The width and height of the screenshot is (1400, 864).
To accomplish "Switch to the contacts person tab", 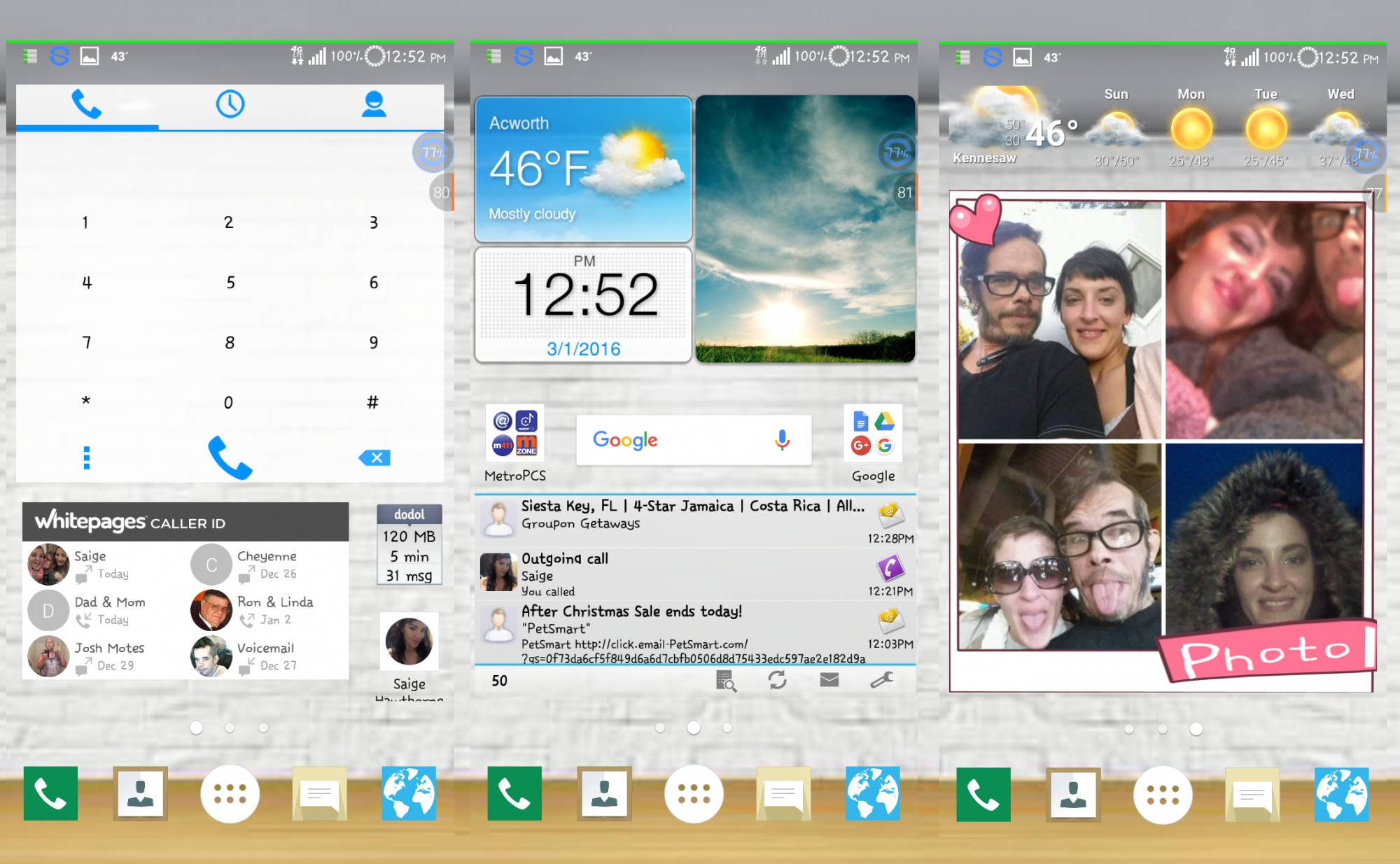I will point(374,104).
